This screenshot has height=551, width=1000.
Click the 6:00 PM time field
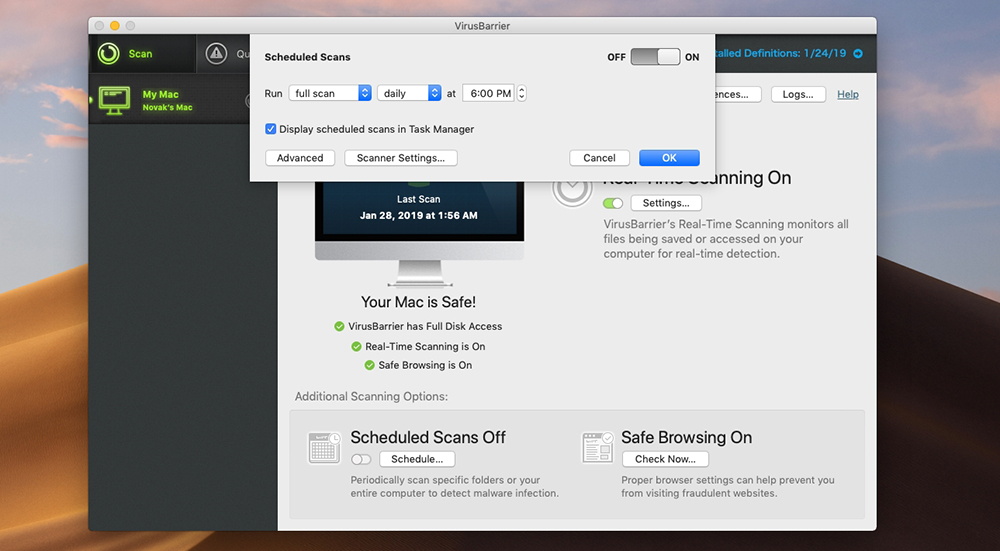489,93
